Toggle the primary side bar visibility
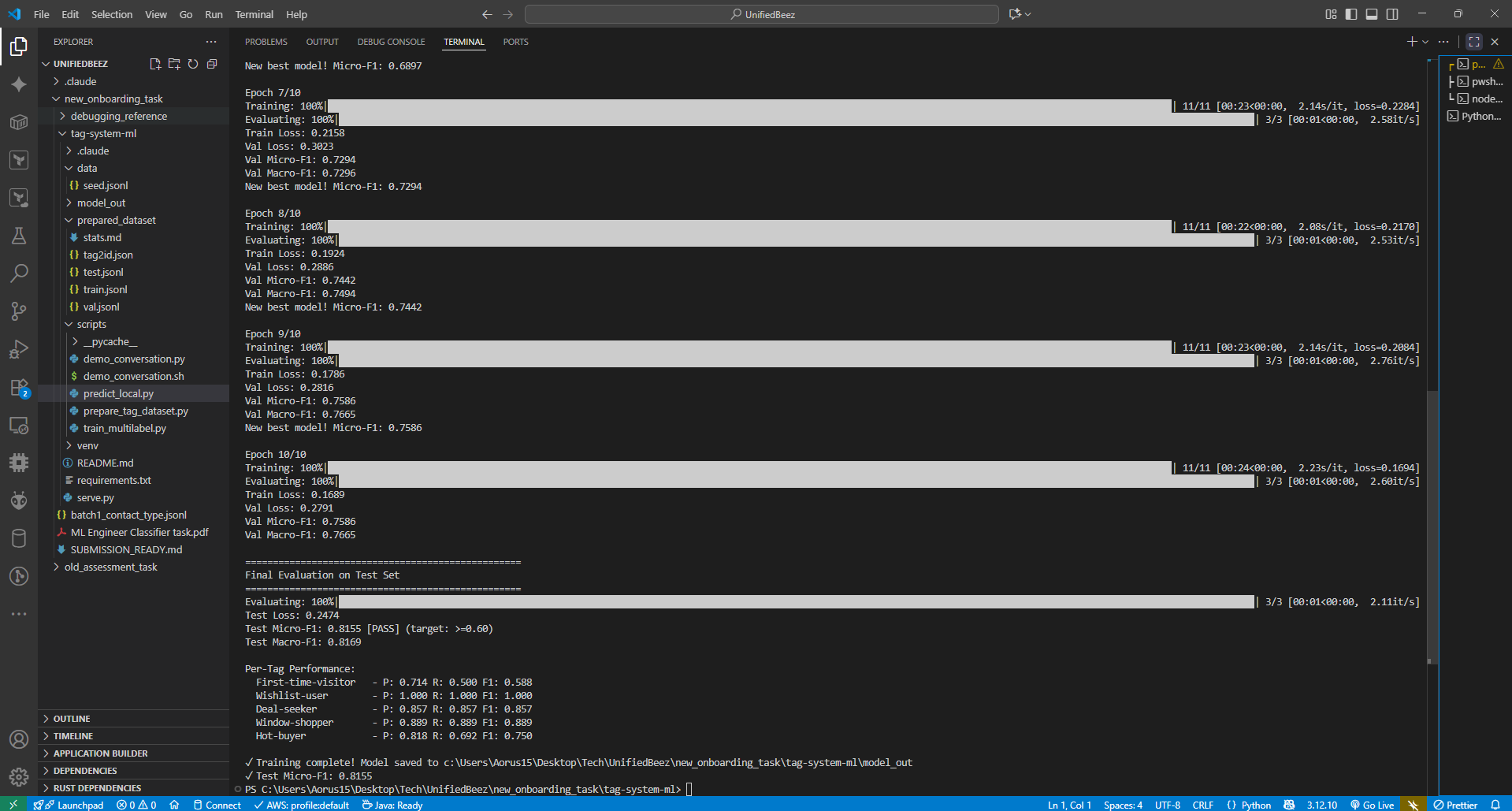This screenshot has height=811, width=1512. tap(1350, 13)
